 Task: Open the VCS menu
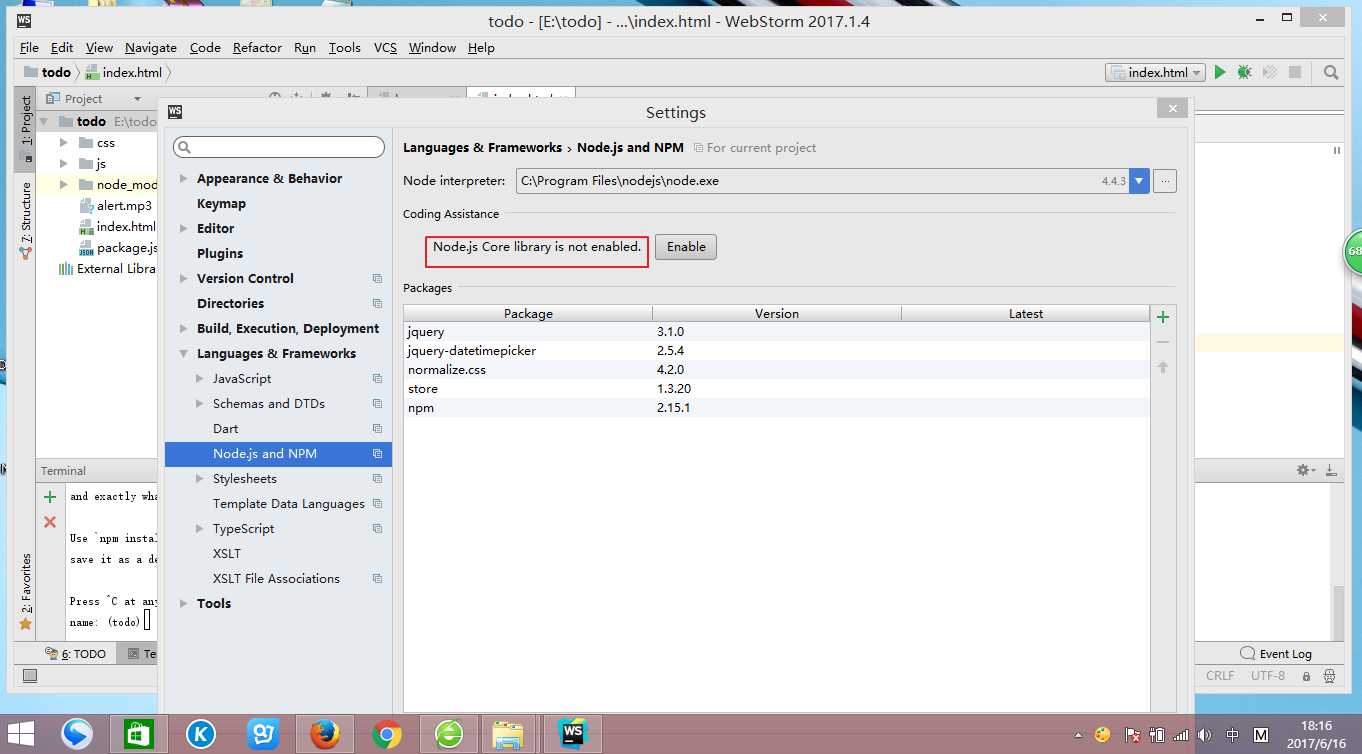point(385,48)
